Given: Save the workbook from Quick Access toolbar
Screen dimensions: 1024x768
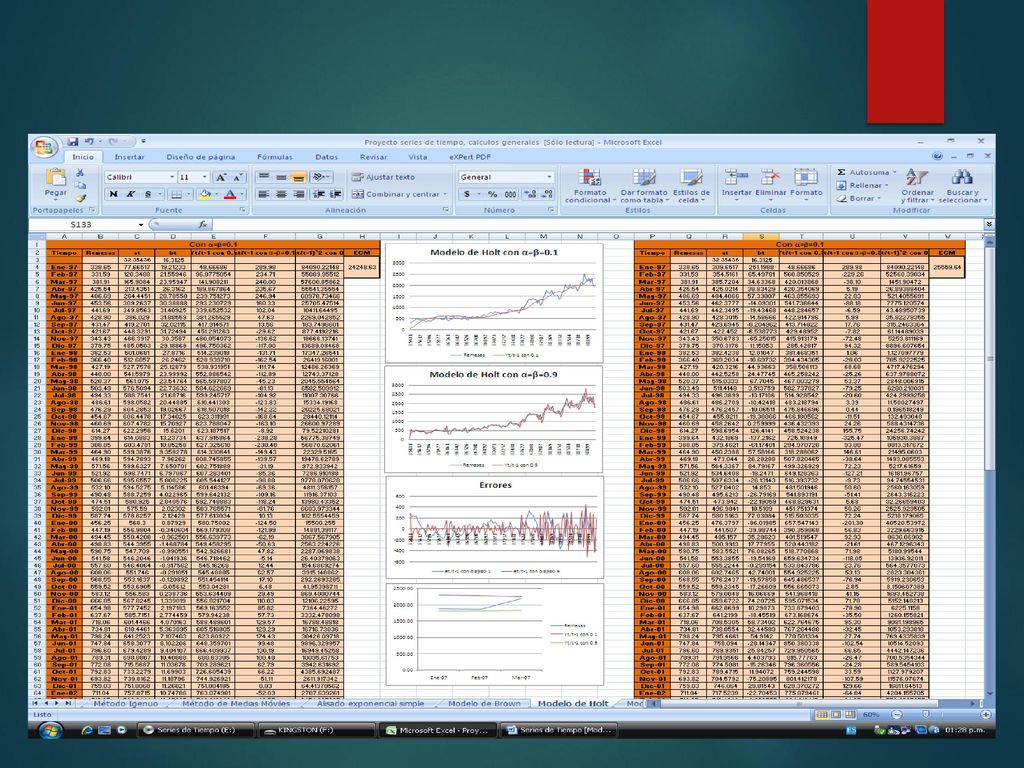Looking at the screenshot, I should 73,141.
